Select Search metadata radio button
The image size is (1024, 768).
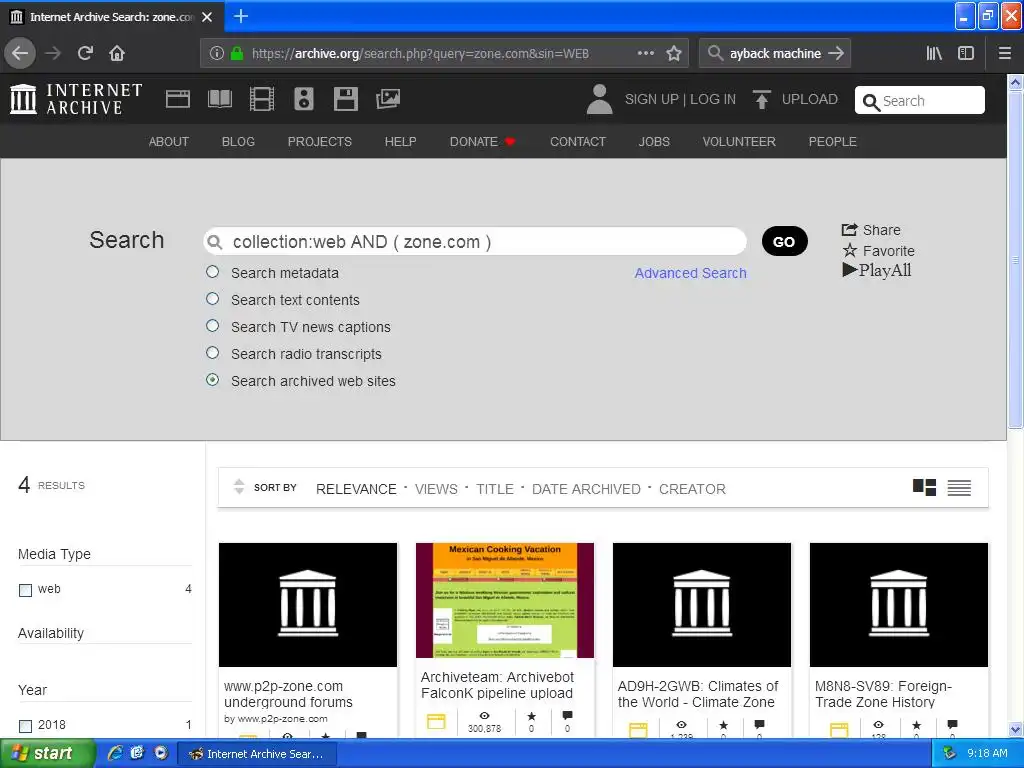[x=213, y=272]
